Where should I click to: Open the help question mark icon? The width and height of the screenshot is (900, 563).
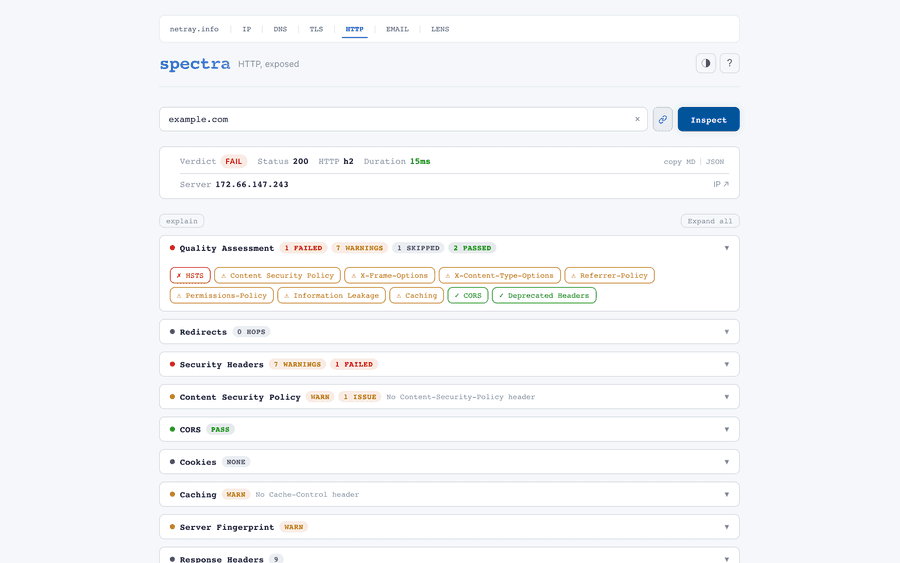[730, 63]
